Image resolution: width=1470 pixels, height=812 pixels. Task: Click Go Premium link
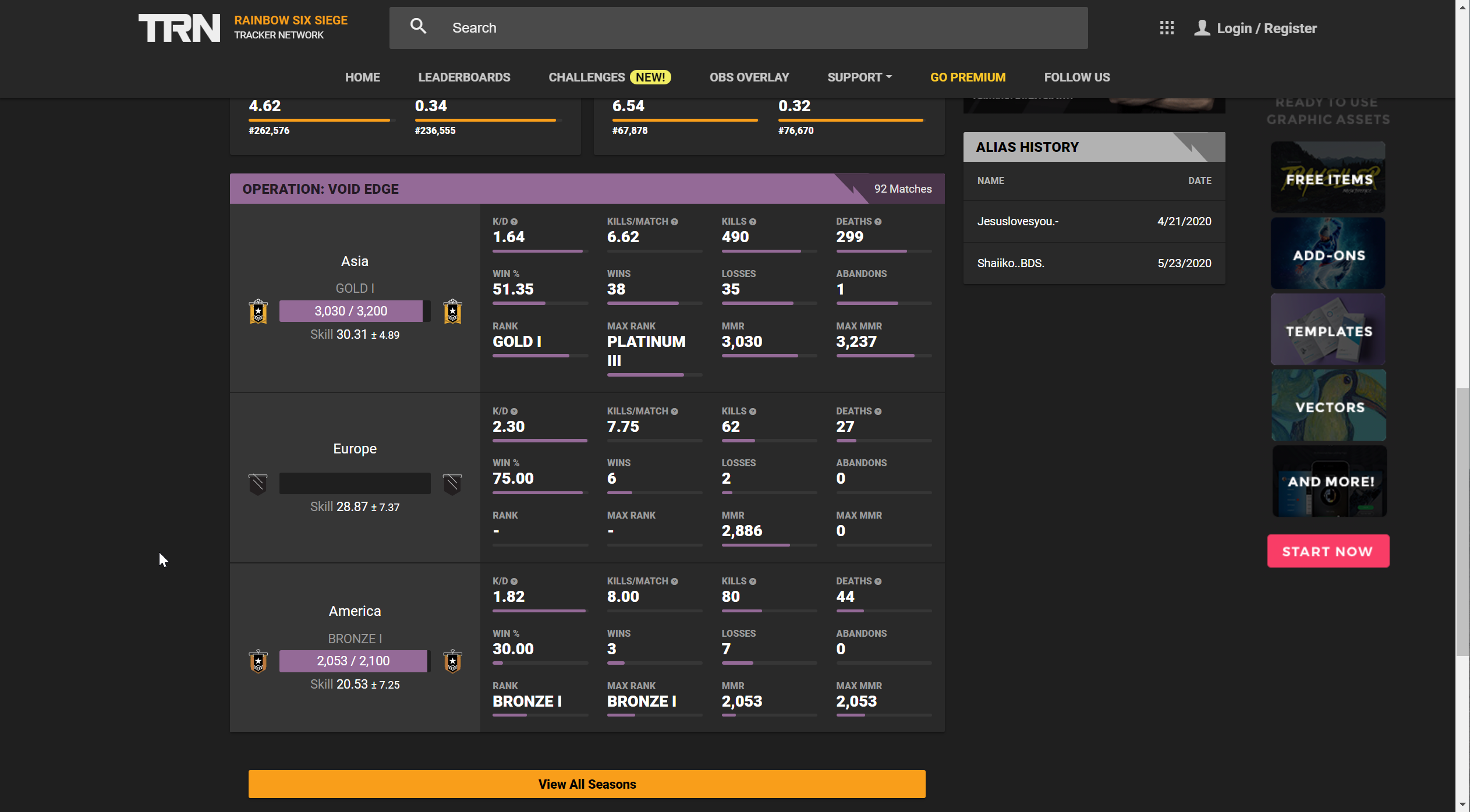pos(968,77)
